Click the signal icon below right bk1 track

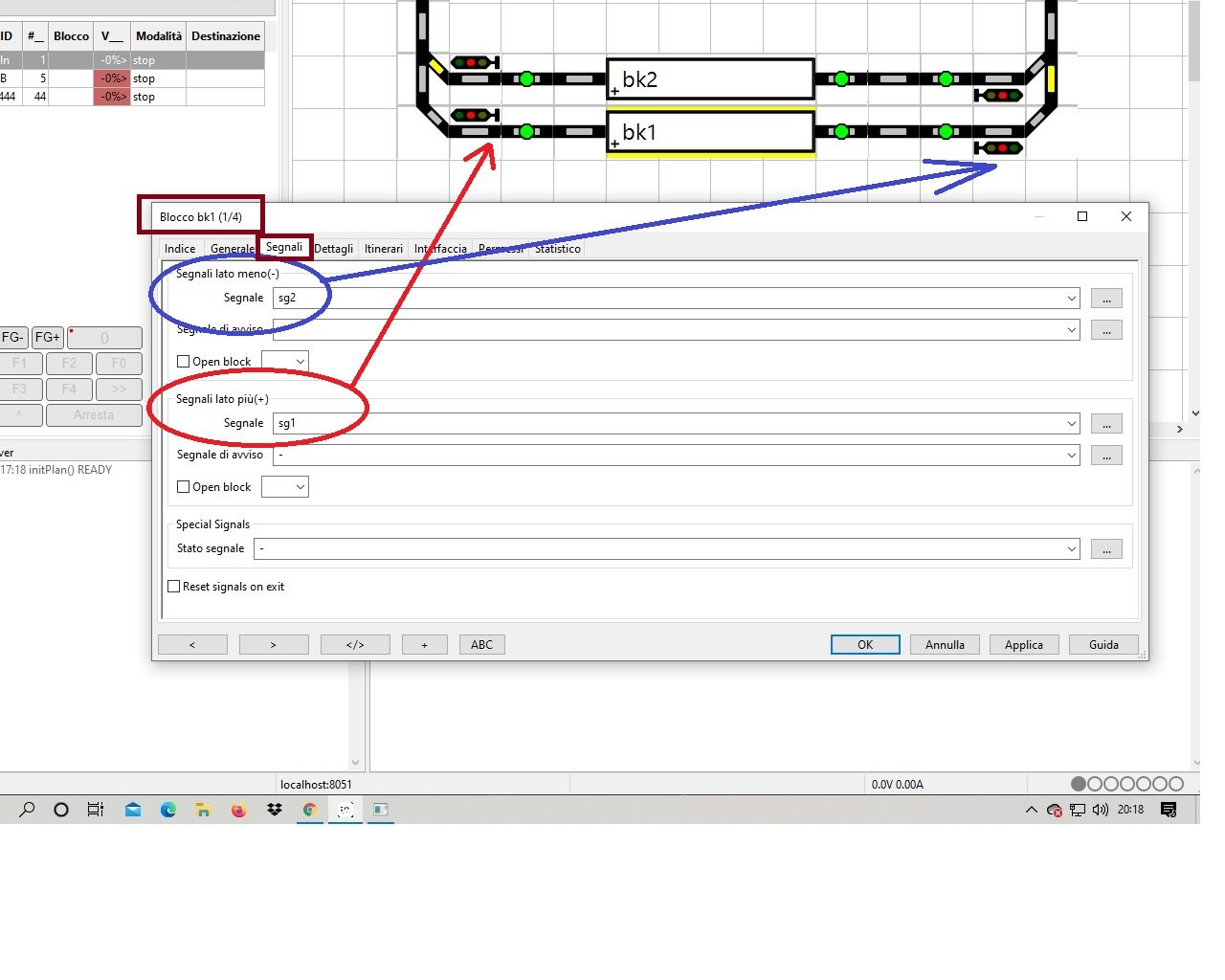tap(998, 148)
